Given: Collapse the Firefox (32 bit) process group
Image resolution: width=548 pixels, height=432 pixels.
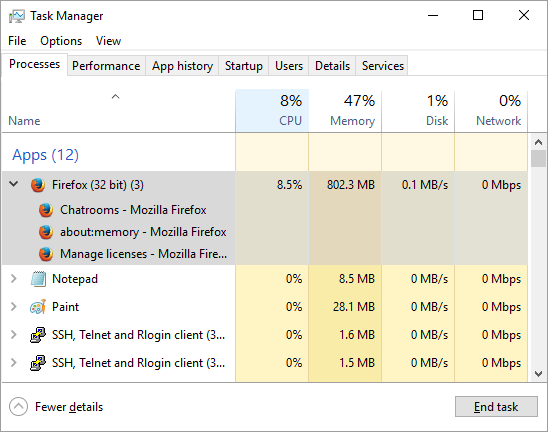Looking at the screenshot, I should [14, 184].
